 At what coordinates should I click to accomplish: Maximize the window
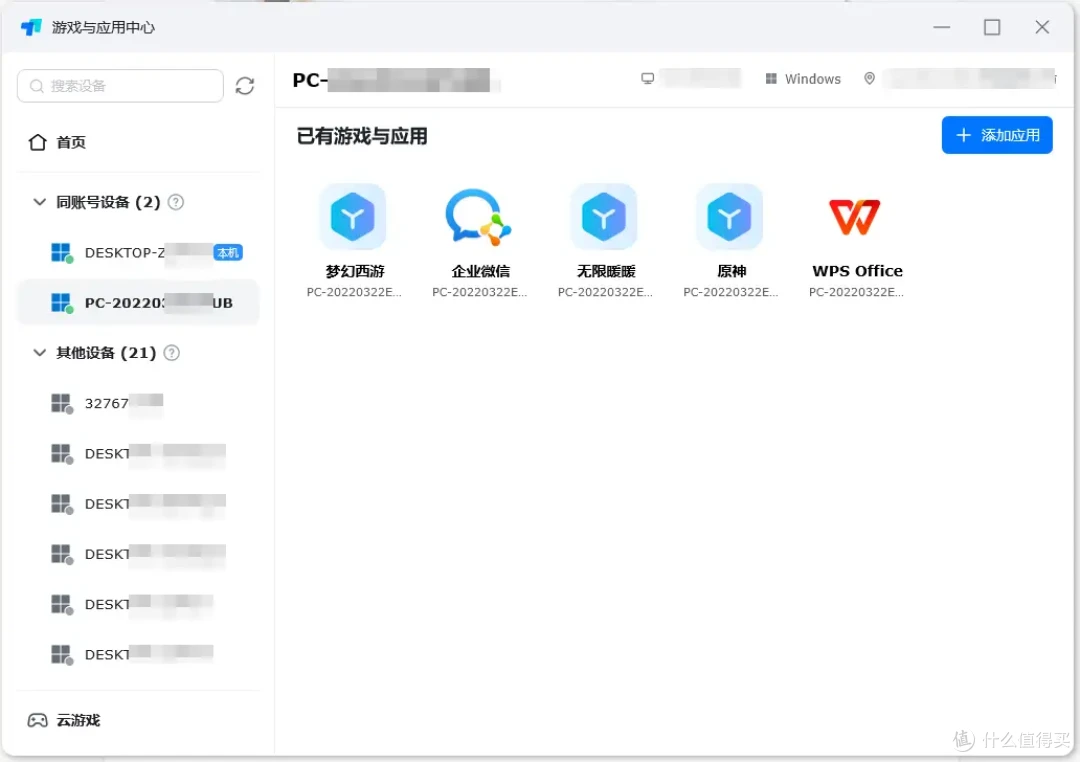coord(992,28)
